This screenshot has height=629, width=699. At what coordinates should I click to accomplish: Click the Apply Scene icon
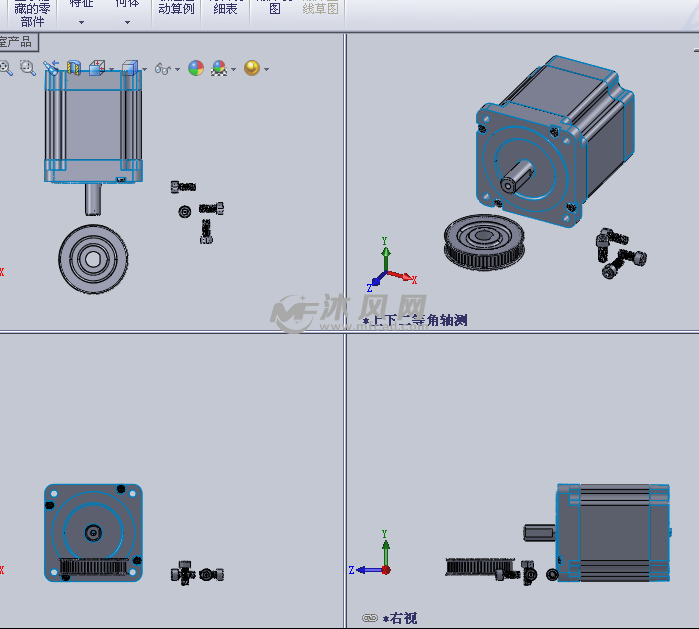(219, 68)
